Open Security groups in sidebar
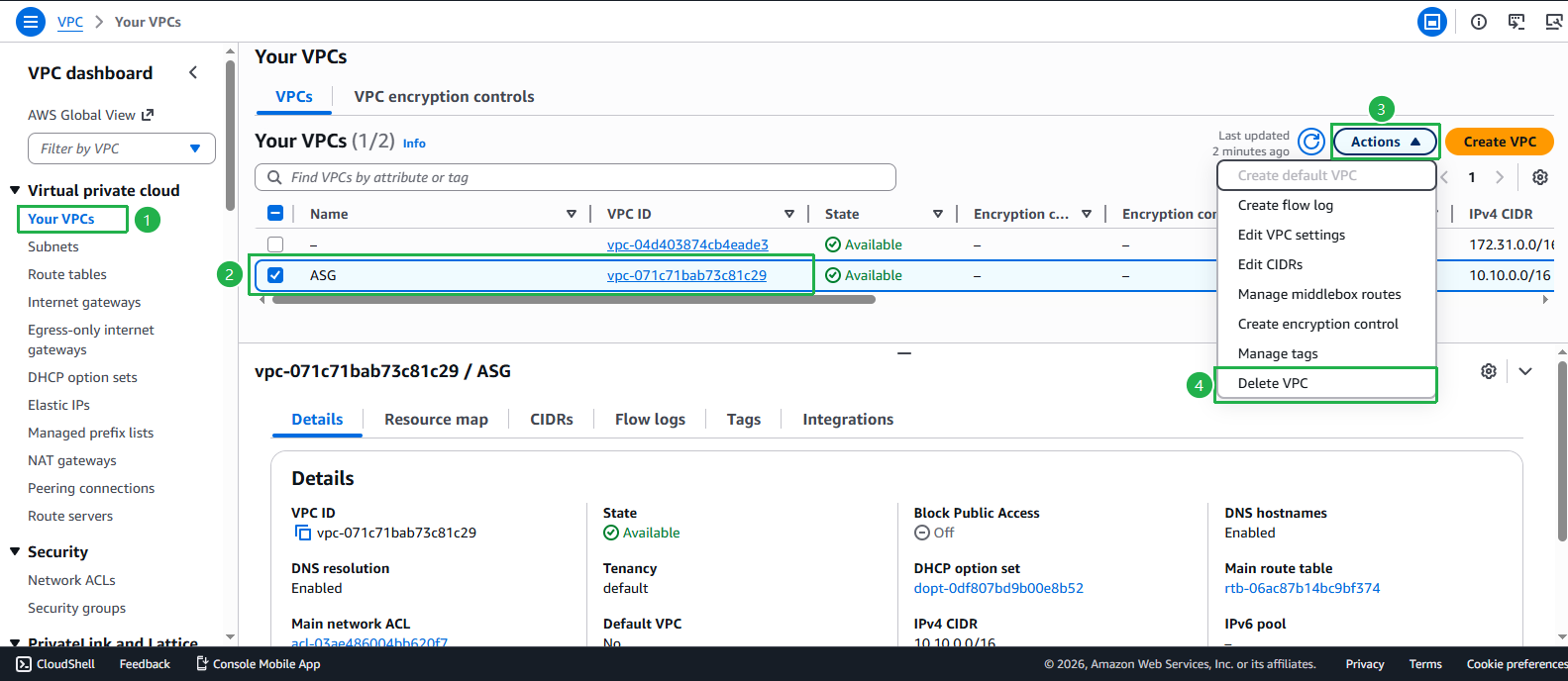1568x681 pixels. (77, 608)
